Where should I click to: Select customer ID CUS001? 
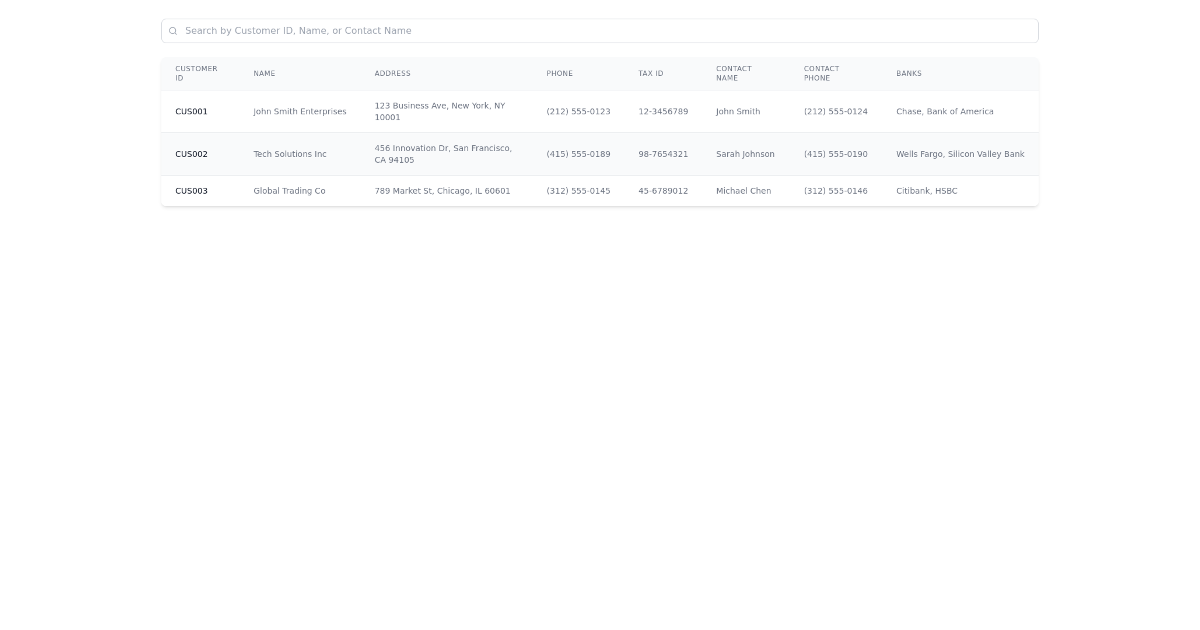[x=191, y=112]
